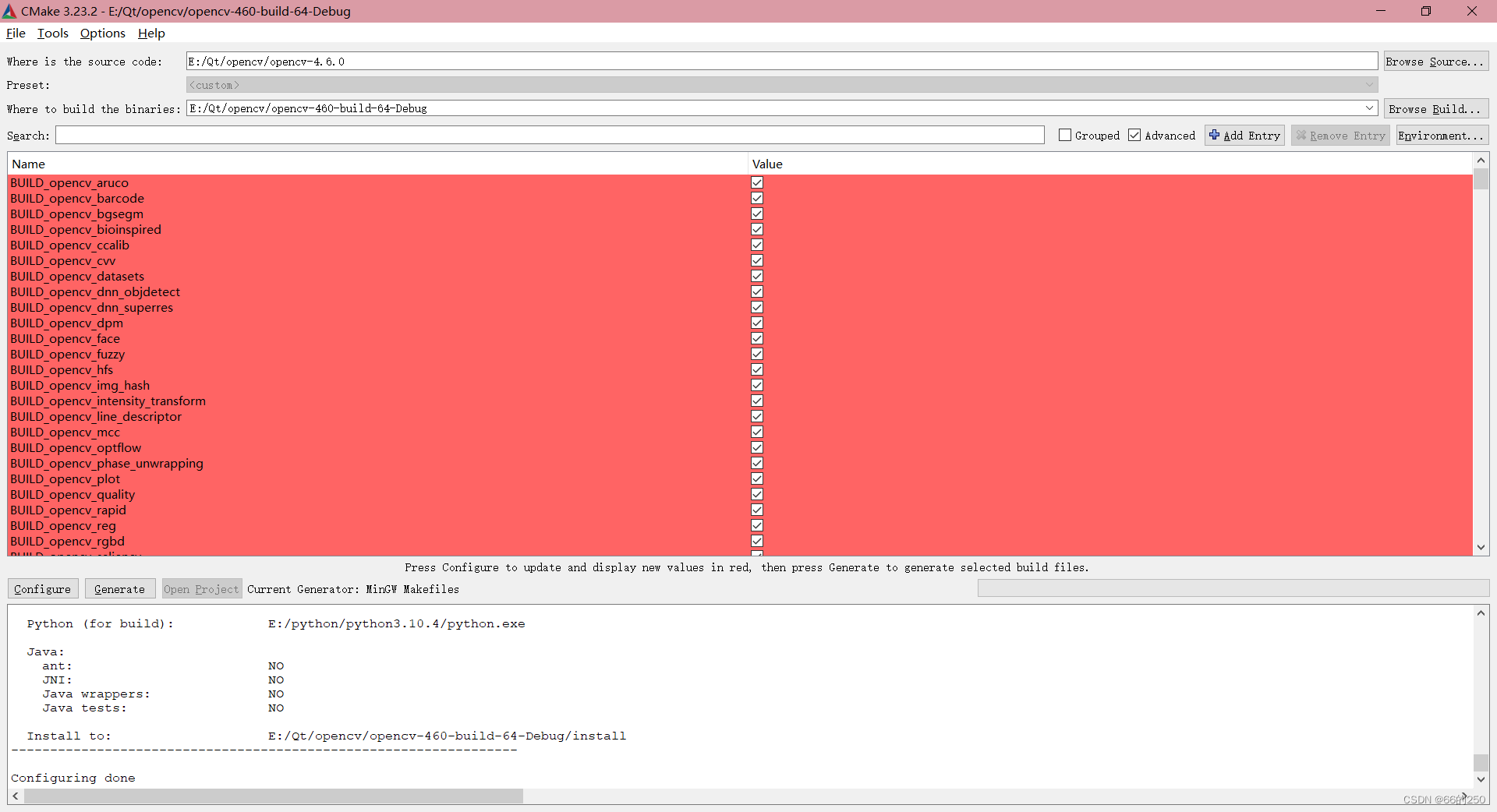Click the Generate button

tap(120, 589)
